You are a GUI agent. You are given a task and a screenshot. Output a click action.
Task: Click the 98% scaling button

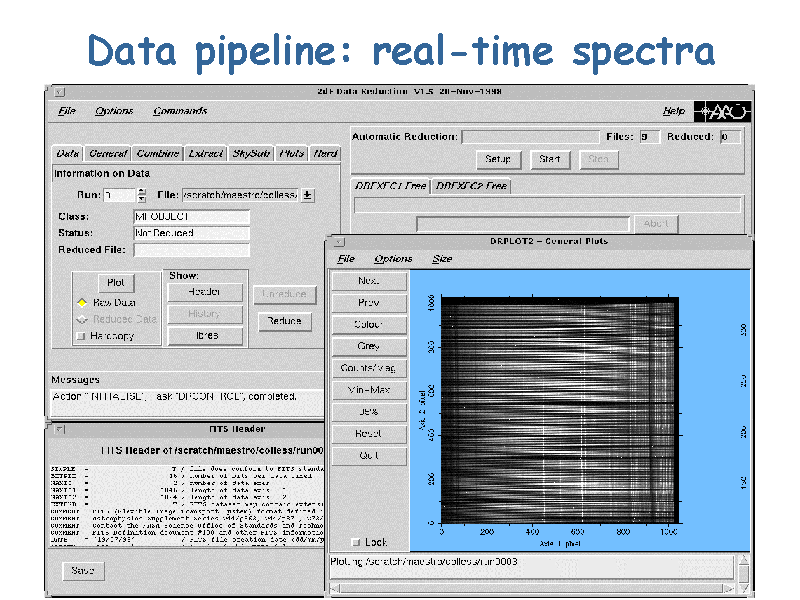tap(369, 412)
